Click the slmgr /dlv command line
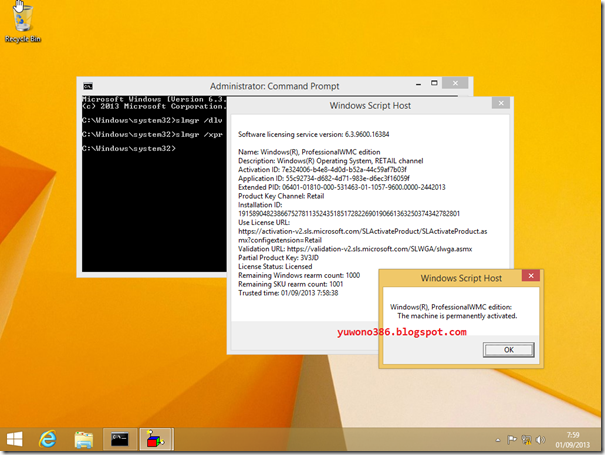Viewport: 605px width, 455px height. (152, 120)
